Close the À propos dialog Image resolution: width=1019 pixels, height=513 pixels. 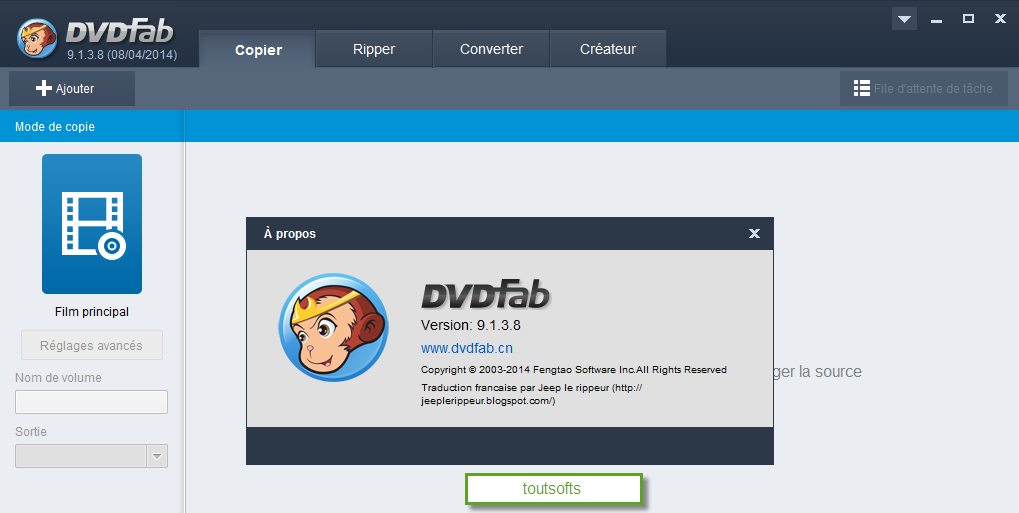click(754, 233)
